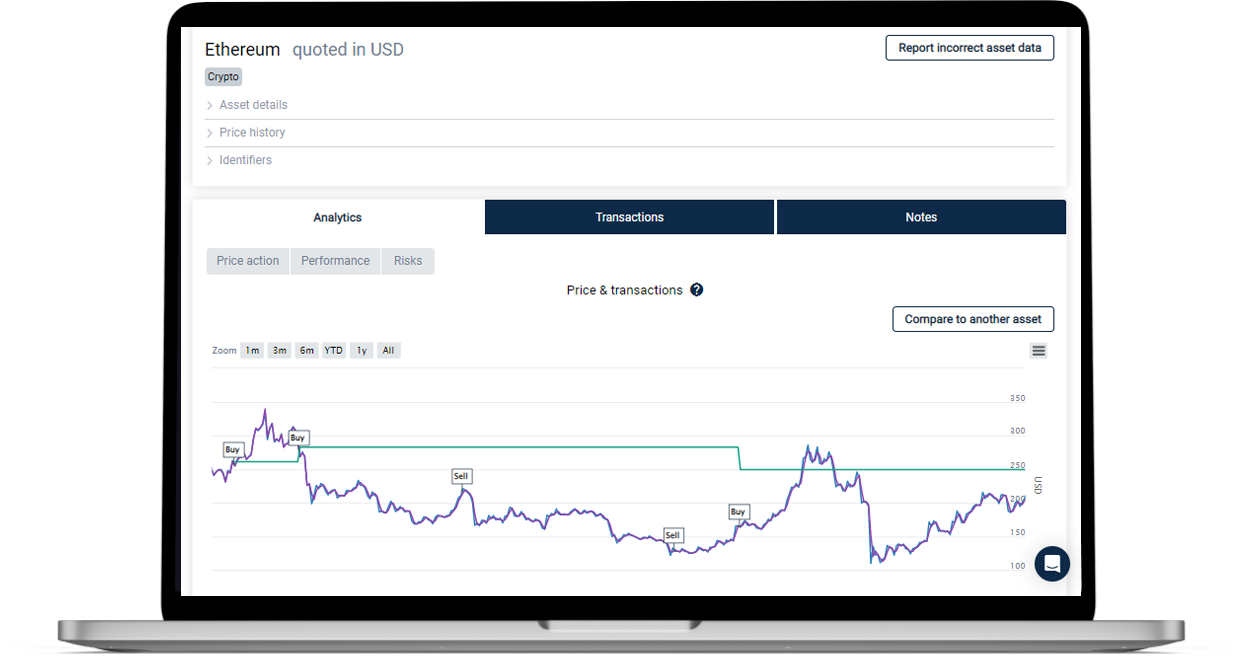
Task: Open the help icon beside Price & transactions
Action: pos(697,290)
